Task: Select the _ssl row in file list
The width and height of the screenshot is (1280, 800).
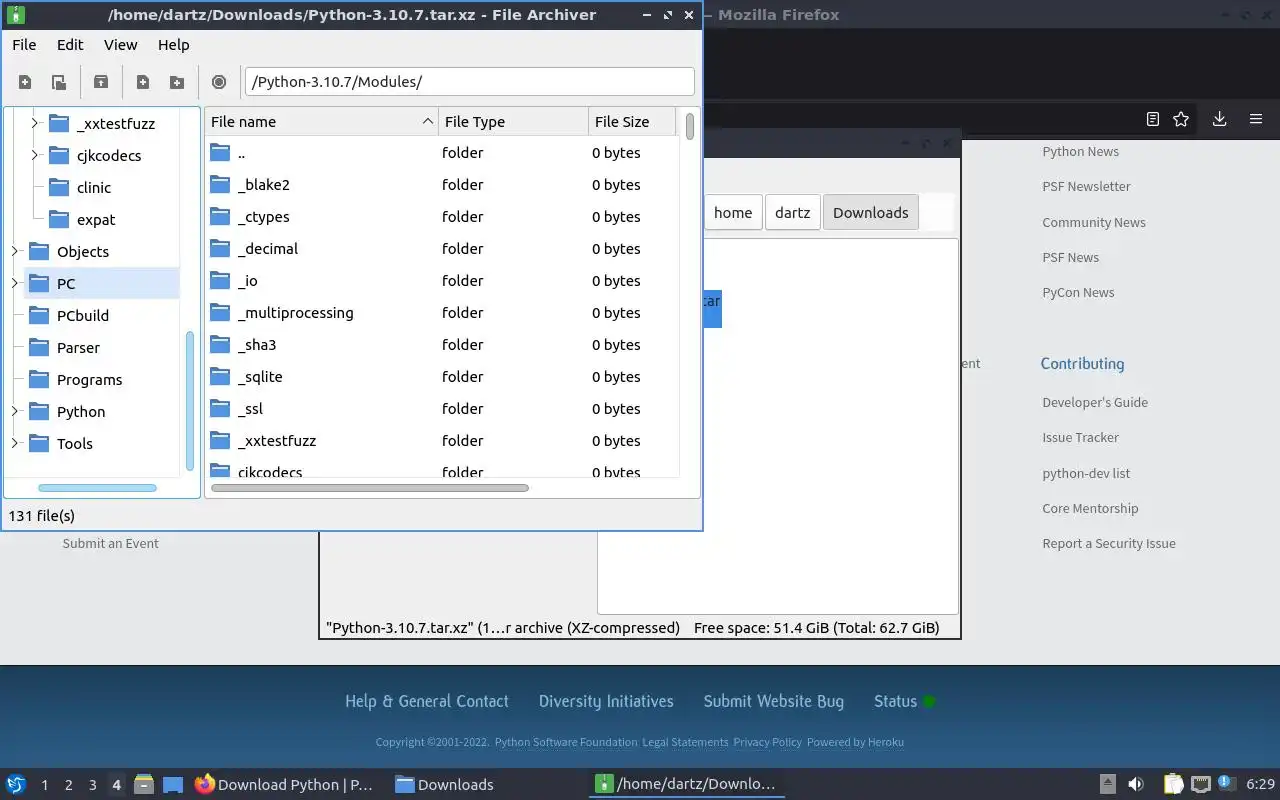Action: pos(442,409)
